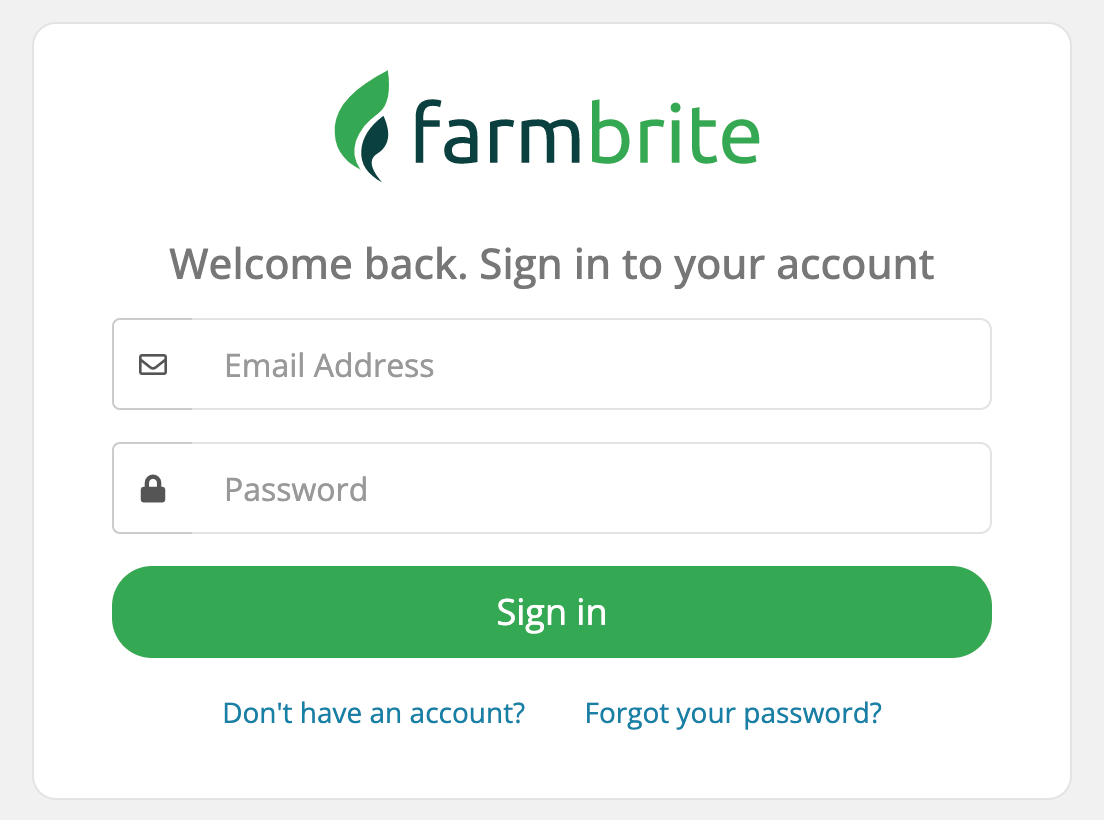Click the empty white space below the links
The width and height of the screenshot is (1104, 820).
552,765
